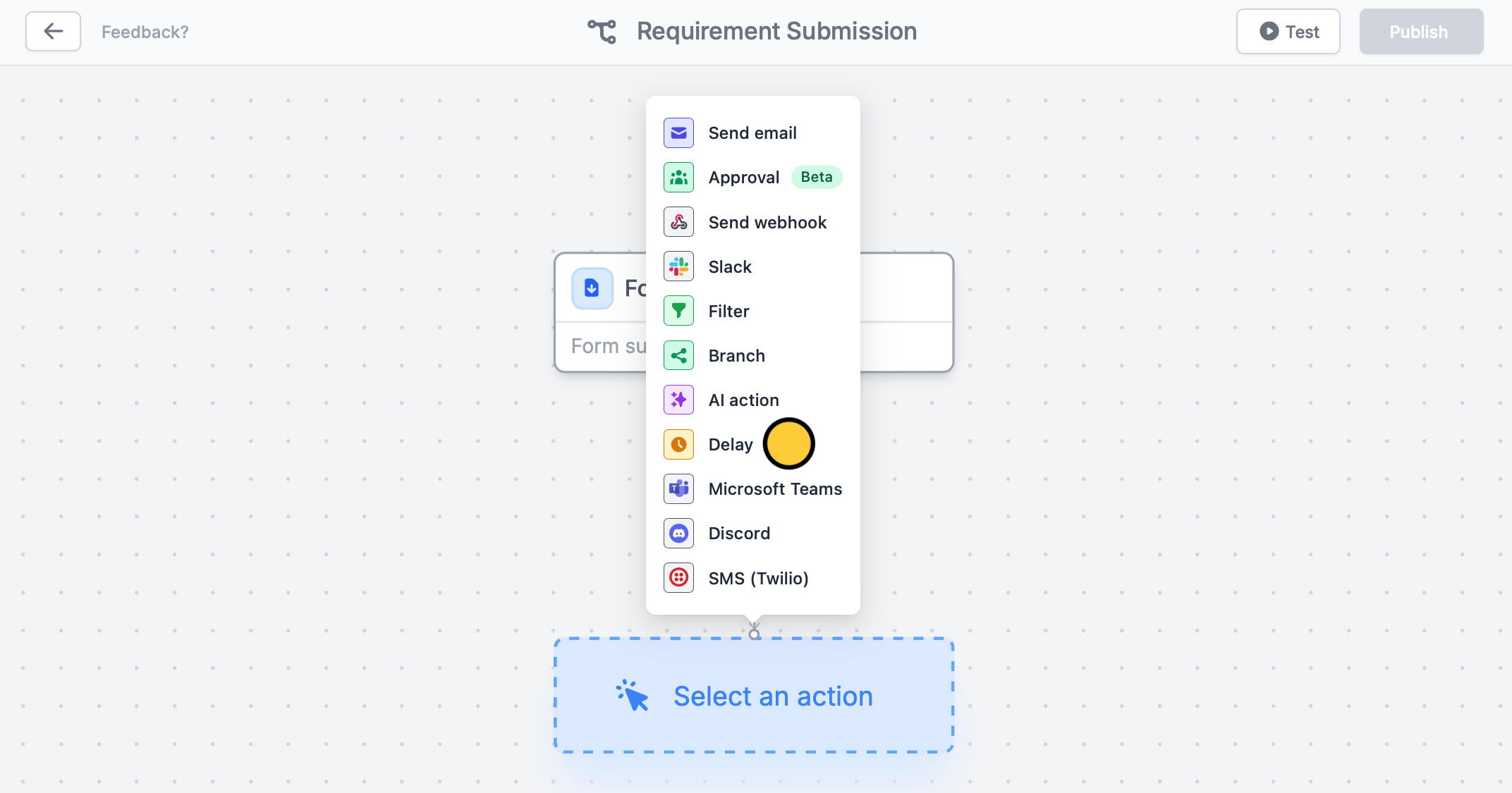The width and height of the screenshot is (1512, 793).
Task: Run the workflow with Test button
Action: [x=1288, y=32]
